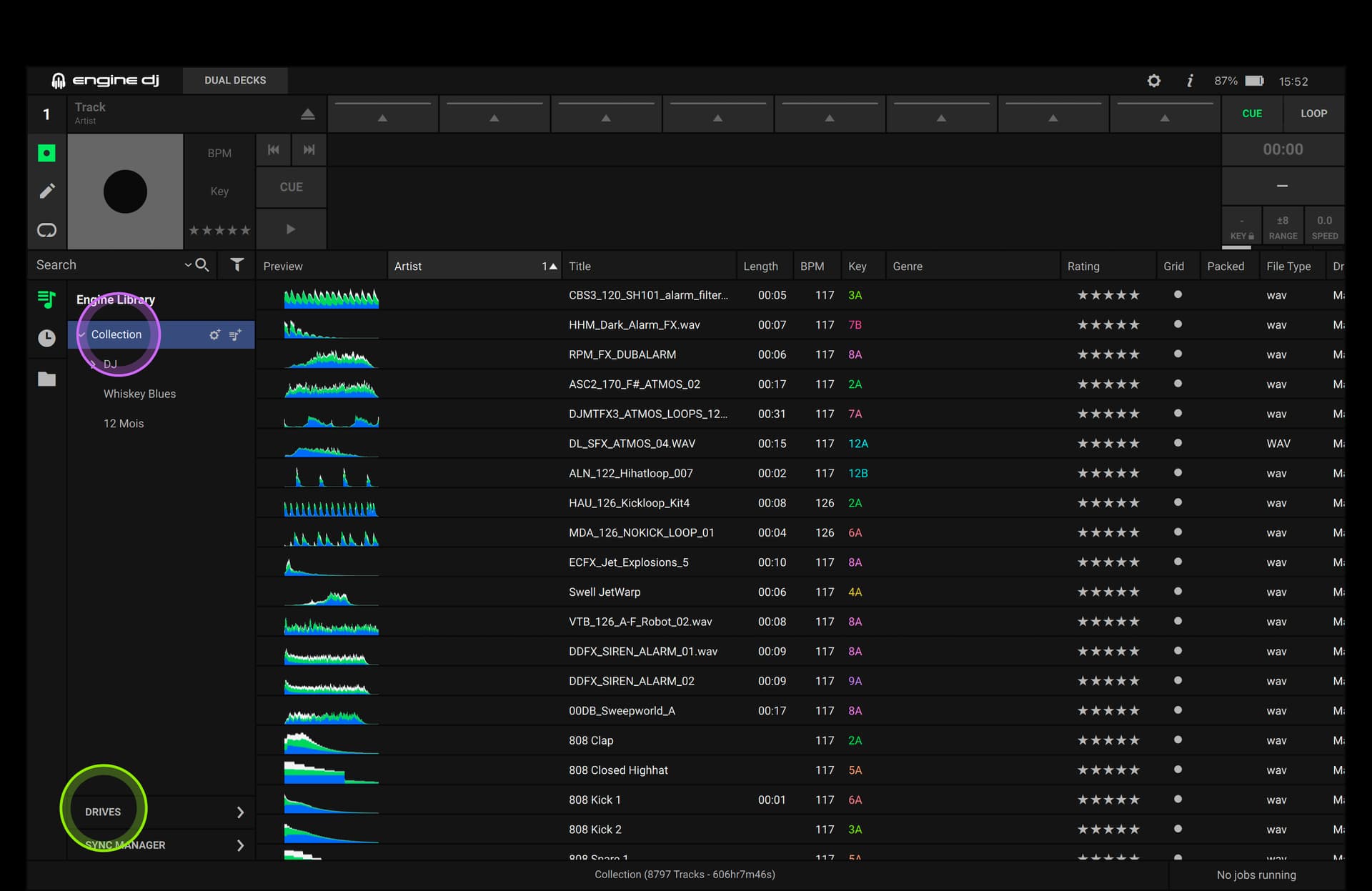Open the info icon in top bar

pyautogui.click(x=1190, y=81)
